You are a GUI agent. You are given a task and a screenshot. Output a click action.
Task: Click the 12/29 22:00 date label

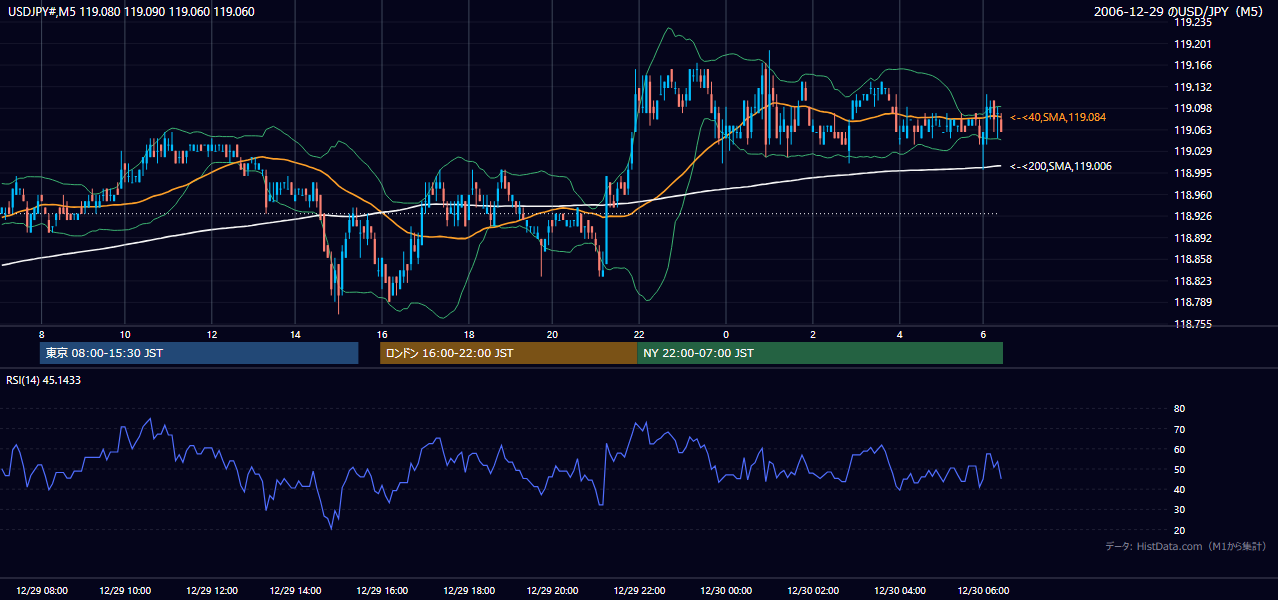tap(639, 590)
